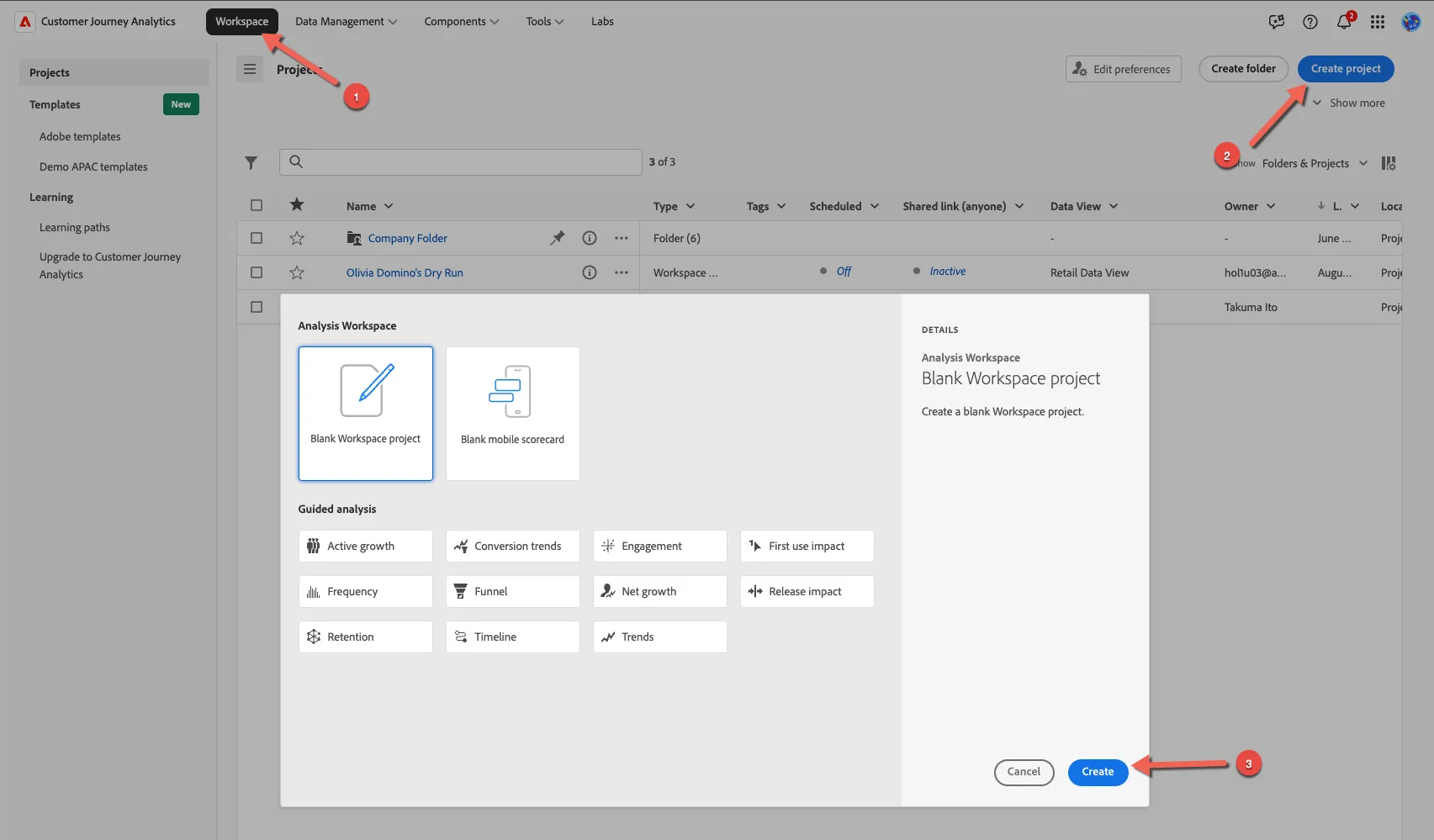Open the column settings icon
Image resolution: width=1434 pixels, height=840 pixels.
[1389, 163]
